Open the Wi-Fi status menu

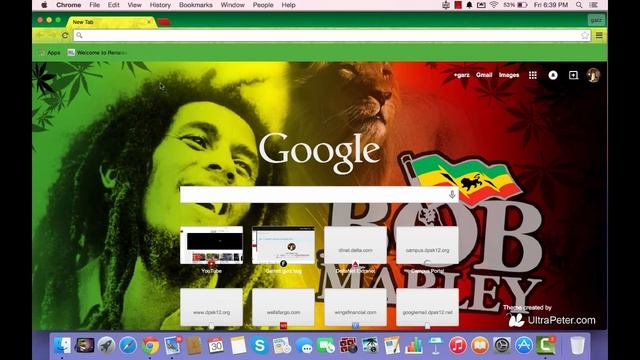pyautogui.click(x=494, y=5)
